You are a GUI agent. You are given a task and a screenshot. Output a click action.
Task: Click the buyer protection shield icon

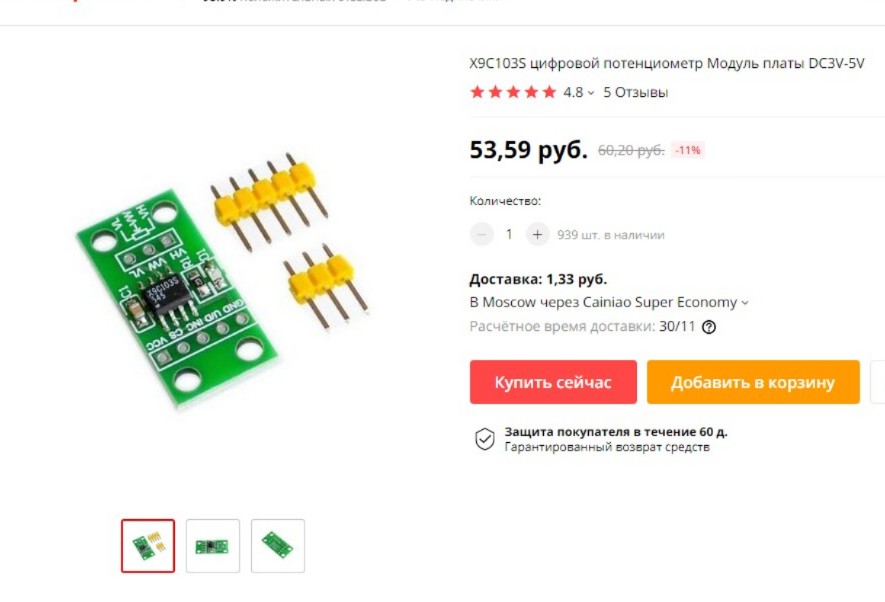pyautogui.click(x=484, y=439)
